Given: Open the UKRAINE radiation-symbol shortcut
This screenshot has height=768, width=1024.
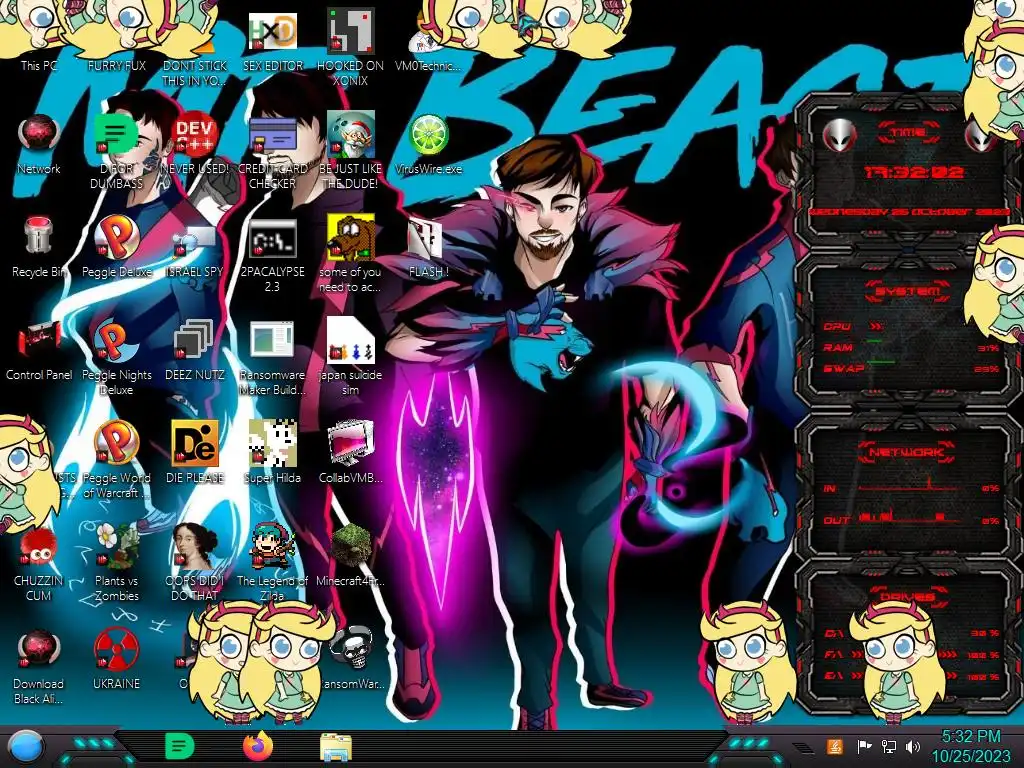Looking at the screenshot, I should [x=116, y=650].
